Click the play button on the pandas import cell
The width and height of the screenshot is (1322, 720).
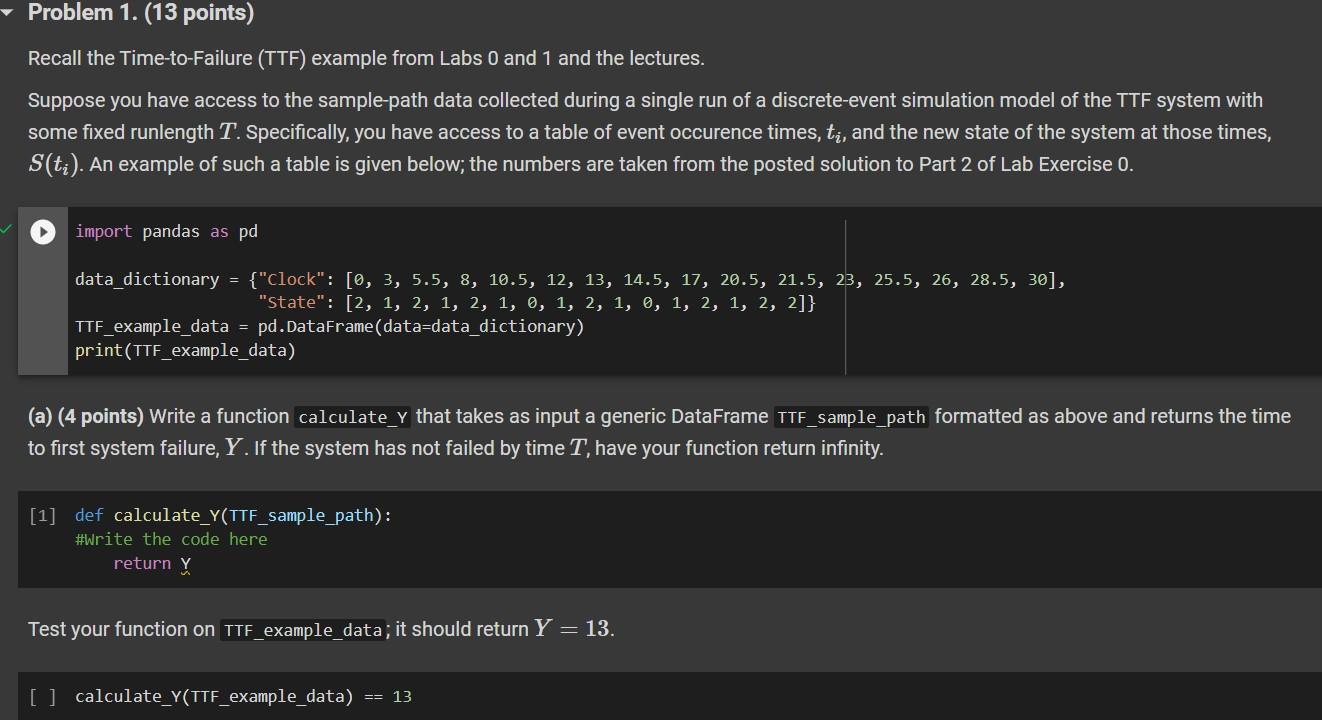(x=42, y=231)
